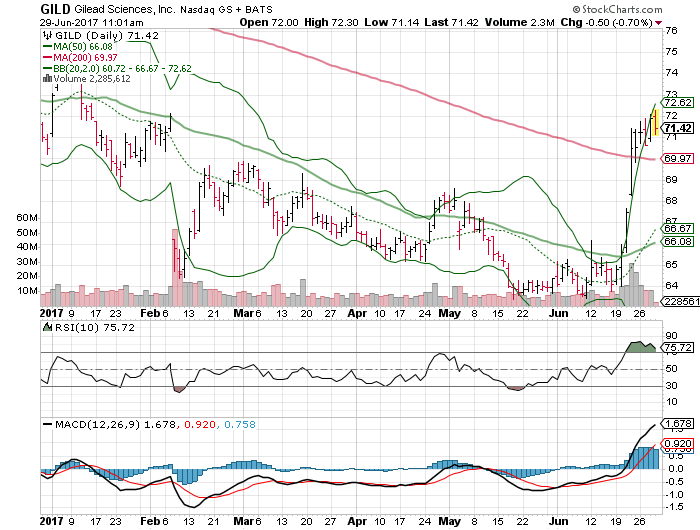Click the 1.678 MACD value tag on right axis
This screenshot has width=700, height=530.
coord(677,423)
